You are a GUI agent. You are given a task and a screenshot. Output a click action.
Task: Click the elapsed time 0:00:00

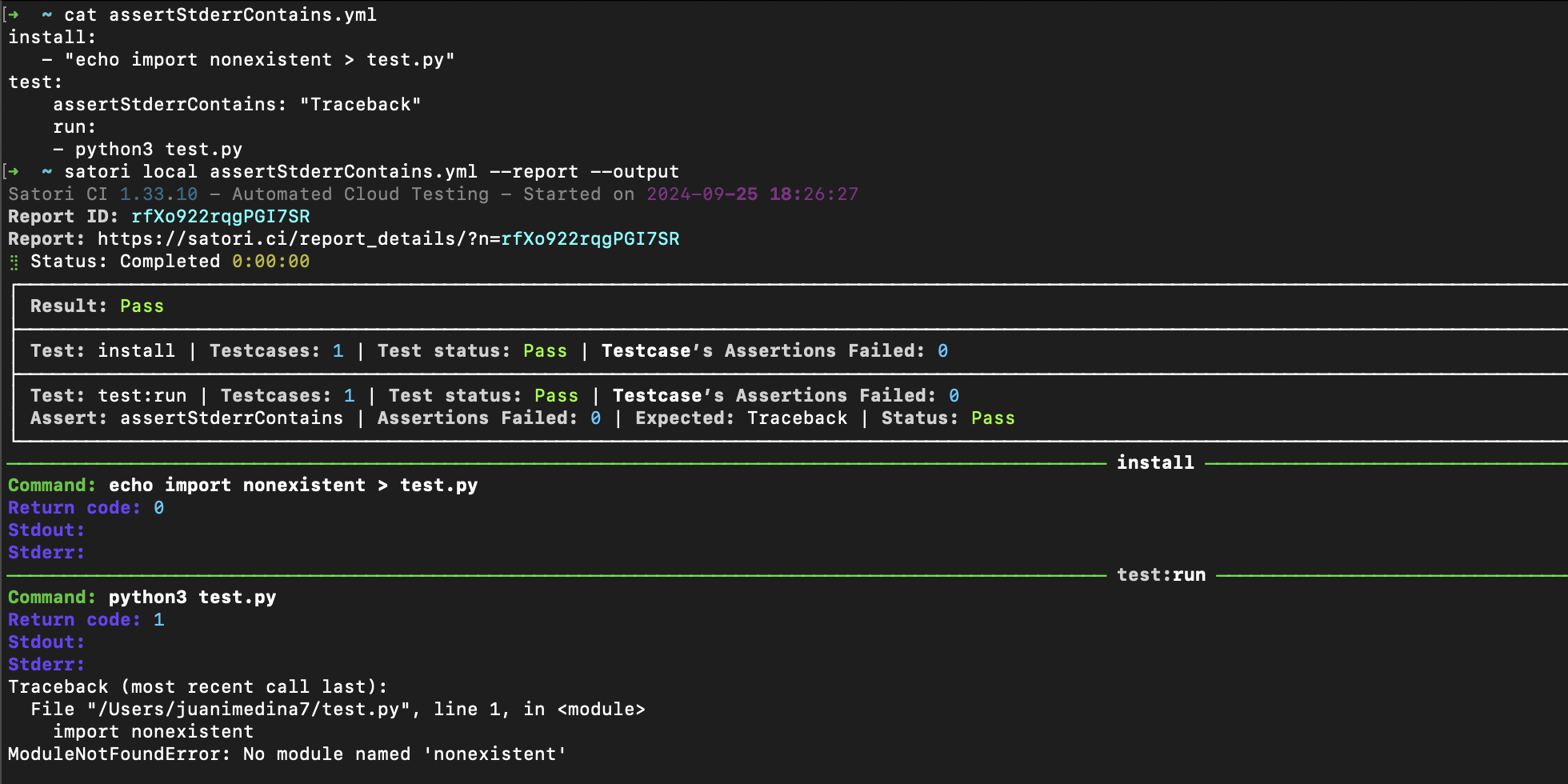(x=271, y=262)
